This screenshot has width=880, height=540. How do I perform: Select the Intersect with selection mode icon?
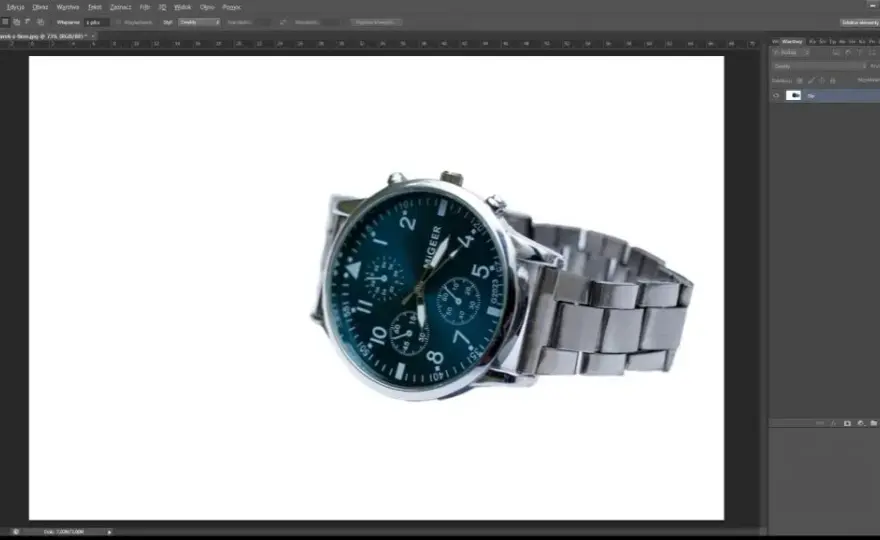coord(40,22)
